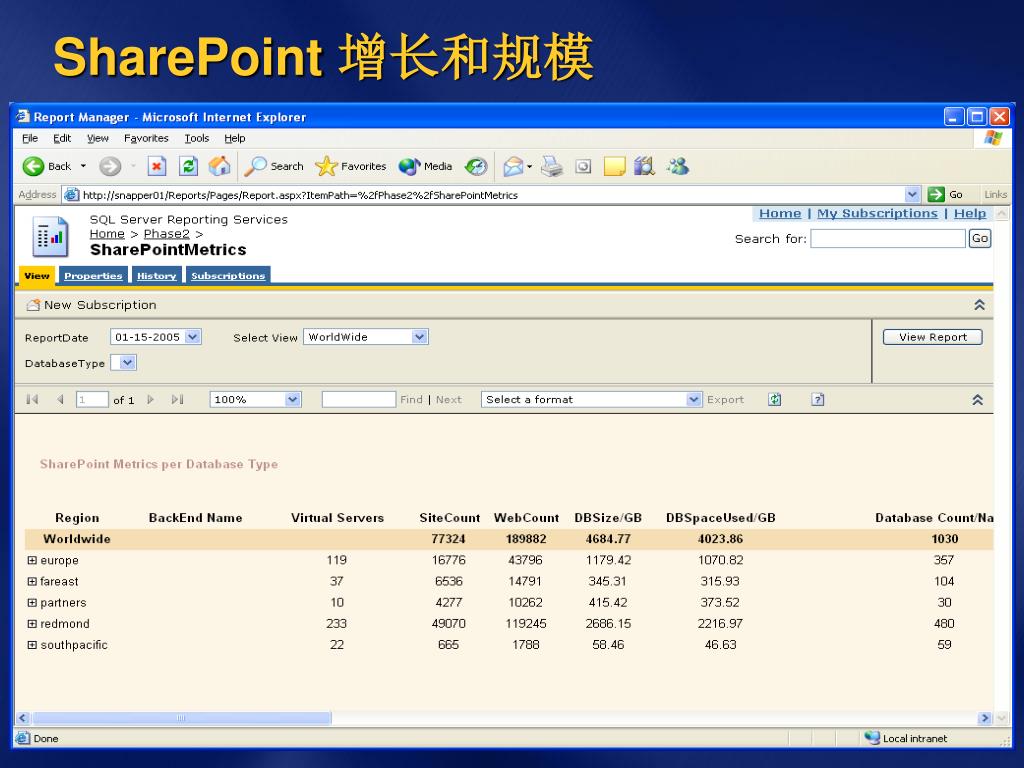Open the Select a format dropdown
The height and width of the screenshot is (768, 1024).
pos(694,400)
